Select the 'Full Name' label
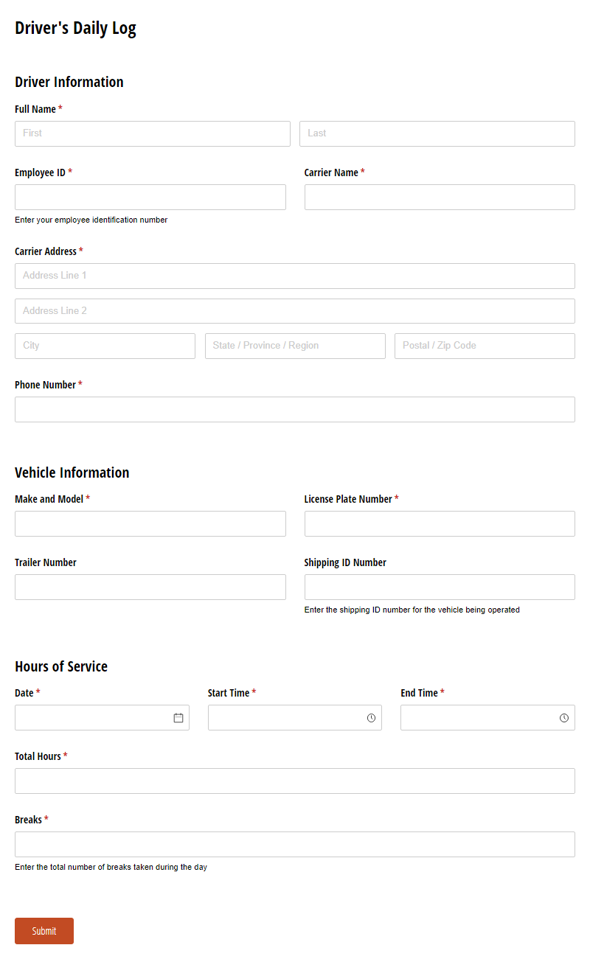This screenshot has height=959, width=590. 35,109
